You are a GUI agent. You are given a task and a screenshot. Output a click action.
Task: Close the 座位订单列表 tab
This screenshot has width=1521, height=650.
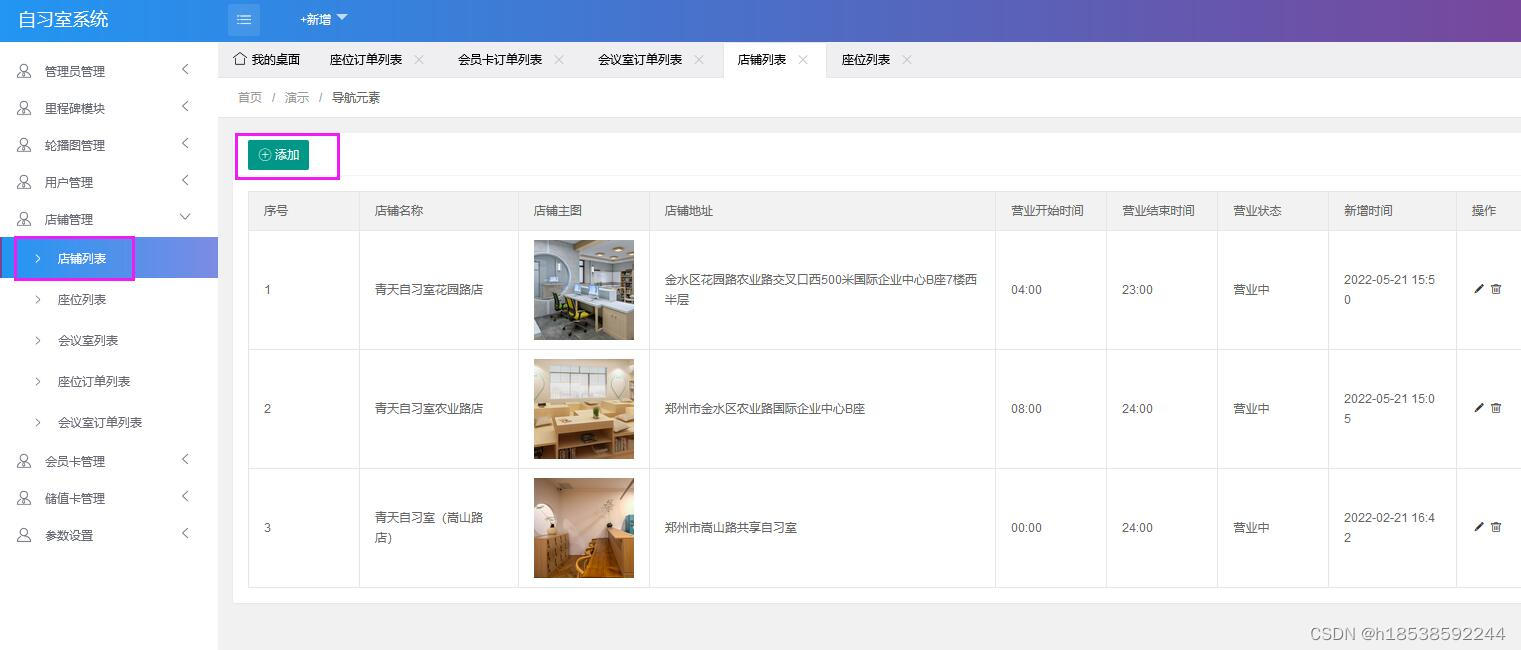(419, 59)
